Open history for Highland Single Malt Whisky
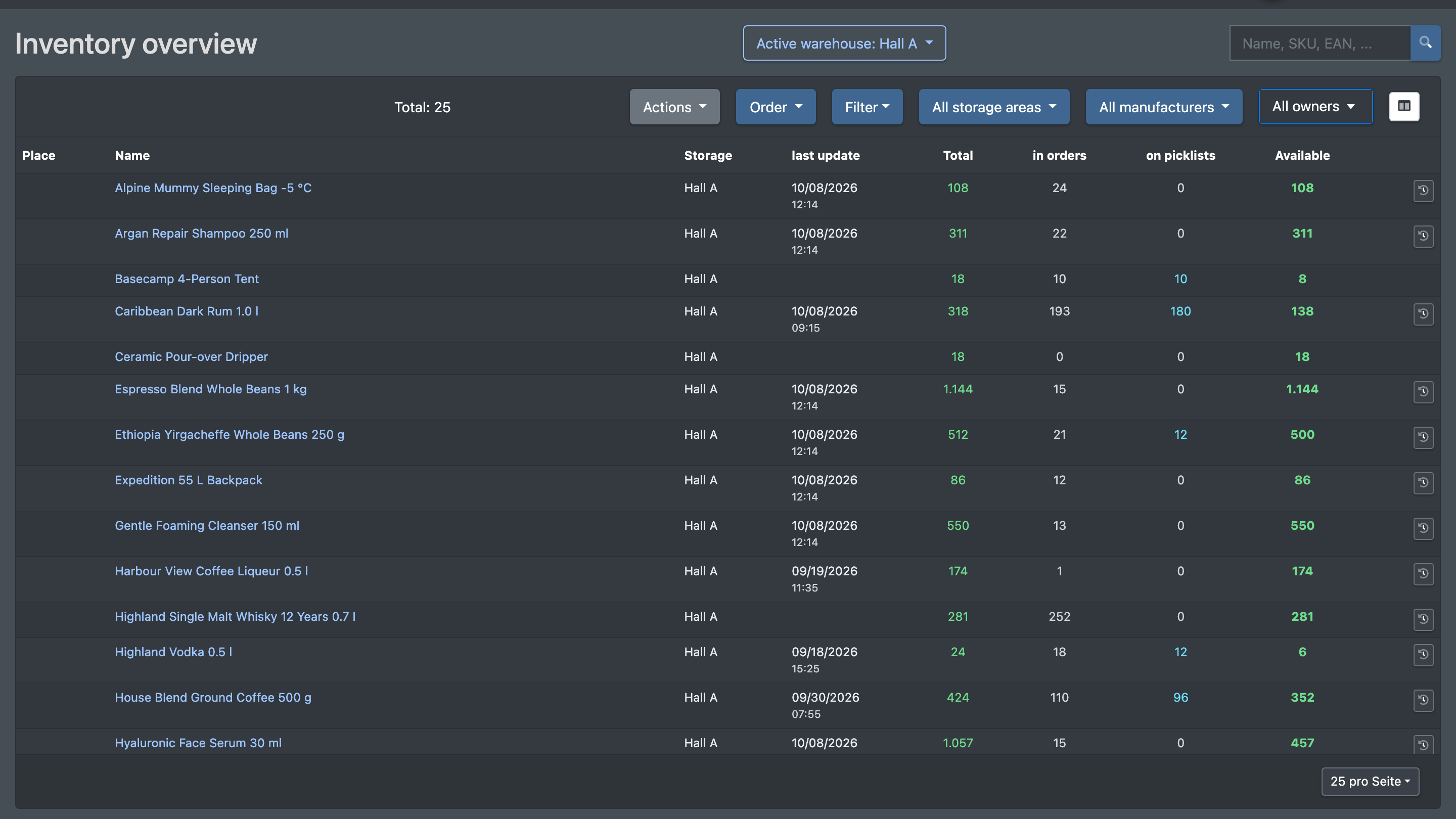The height and width of the screenshot is (819, 1456). point(1423,619)
